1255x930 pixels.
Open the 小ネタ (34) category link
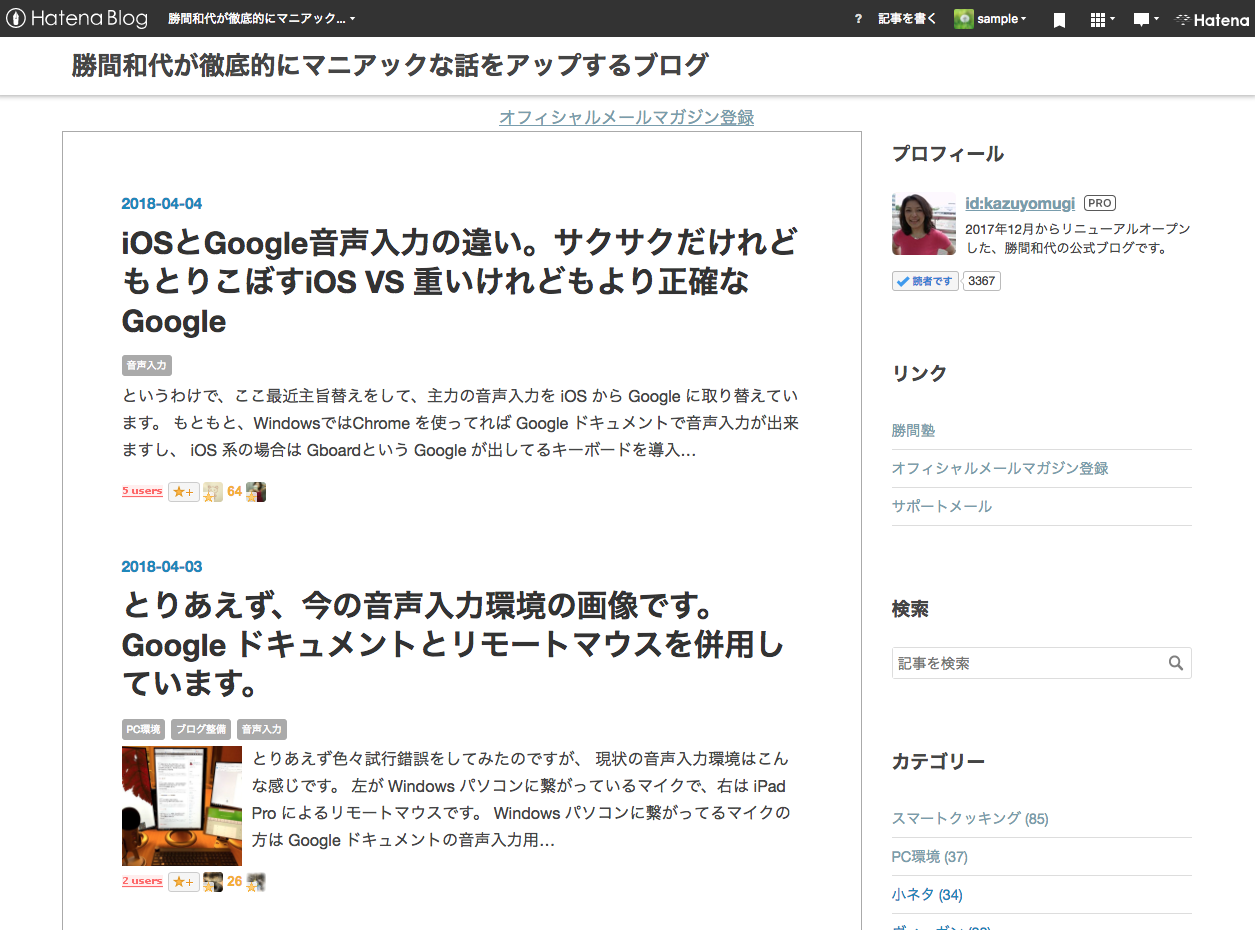[x=927, y=894]
